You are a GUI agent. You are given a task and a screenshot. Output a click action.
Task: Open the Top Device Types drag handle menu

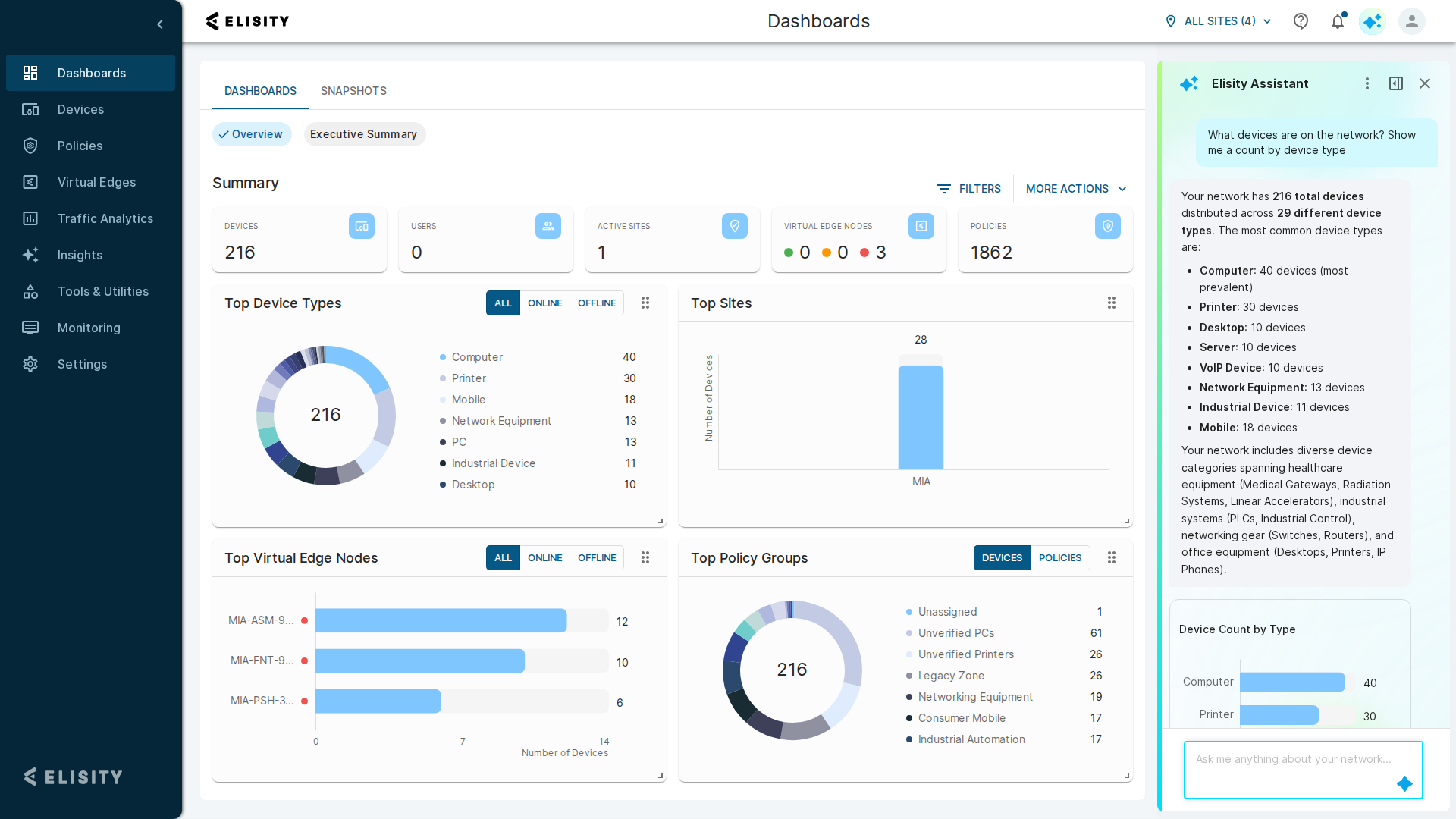click(645, 303)
